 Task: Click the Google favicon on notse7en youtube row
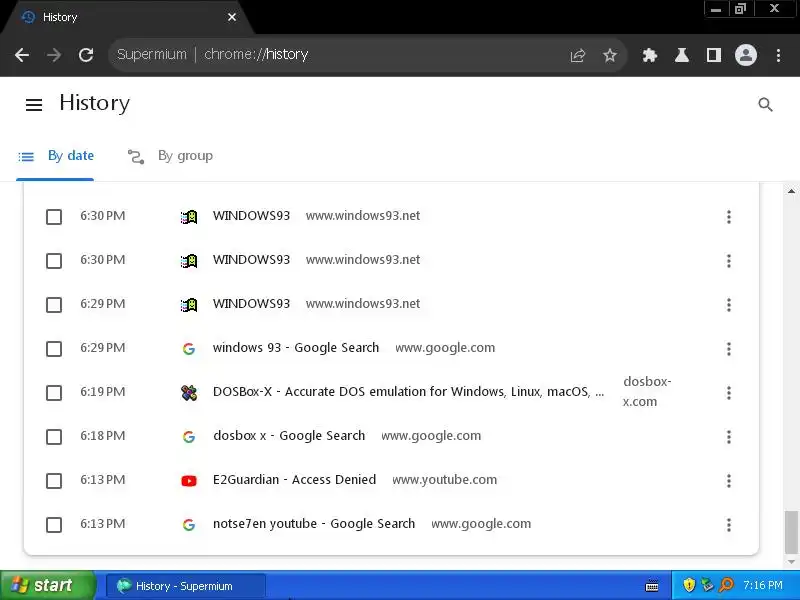coord(189,524)
